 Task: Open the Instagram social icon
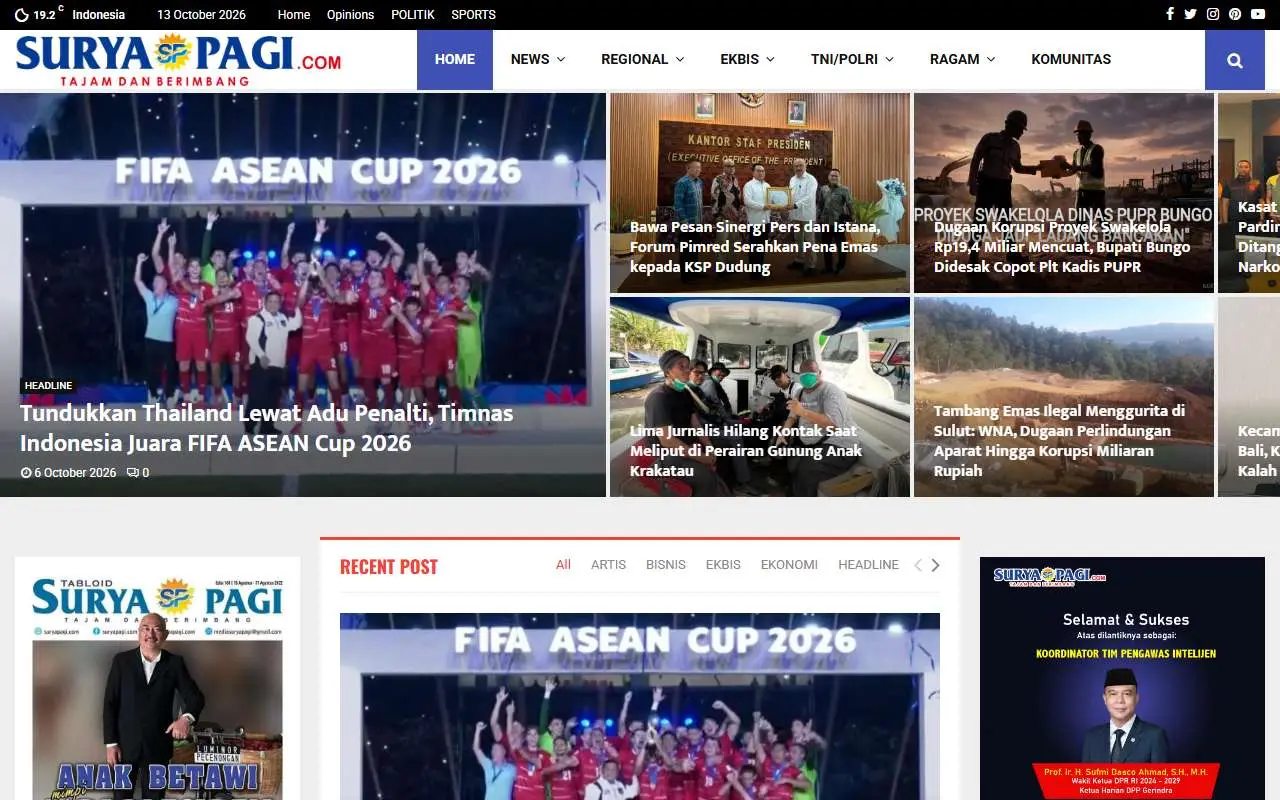coord(1213,14)
